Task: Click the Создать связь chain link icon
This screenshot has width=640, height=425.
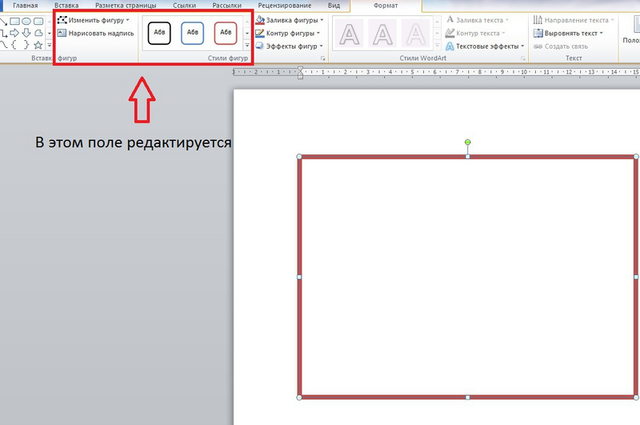Action: 538,46
